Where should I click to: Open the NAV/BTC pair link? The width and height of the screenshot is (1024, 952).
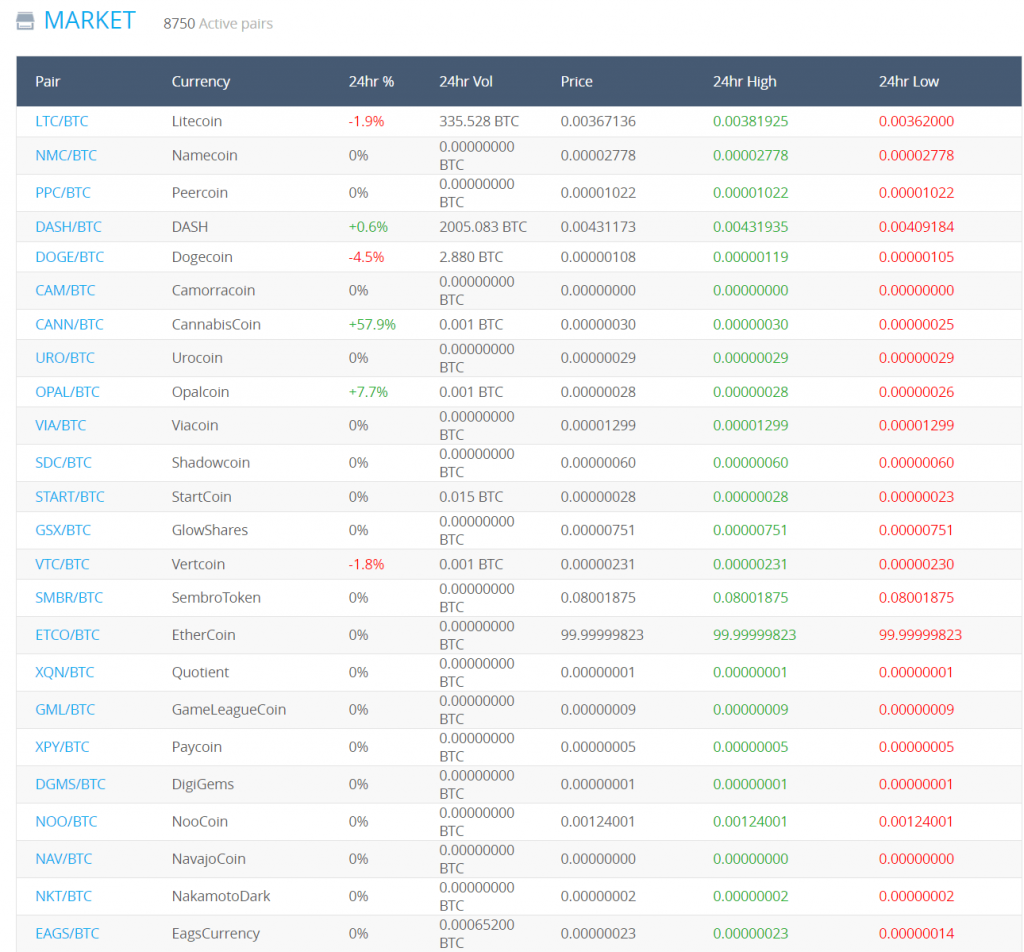point(63,859)
